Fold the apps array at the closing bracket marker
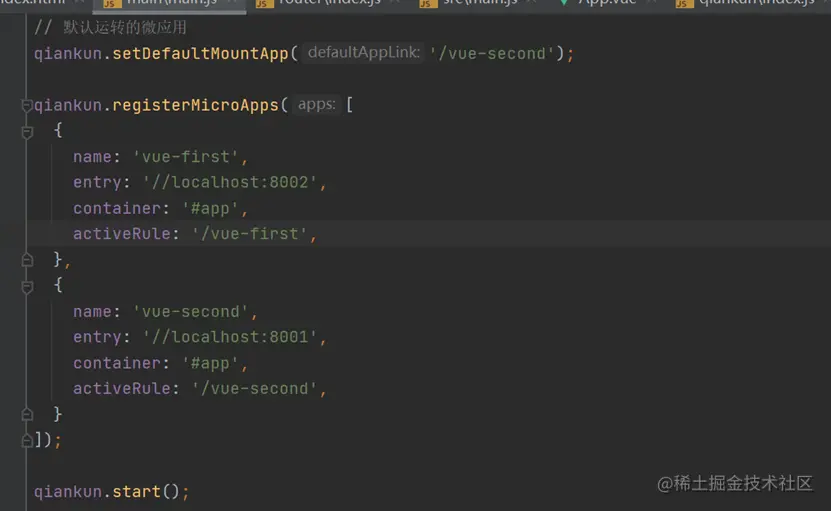Screen dimensions: 831x511 tap(26, 440)
